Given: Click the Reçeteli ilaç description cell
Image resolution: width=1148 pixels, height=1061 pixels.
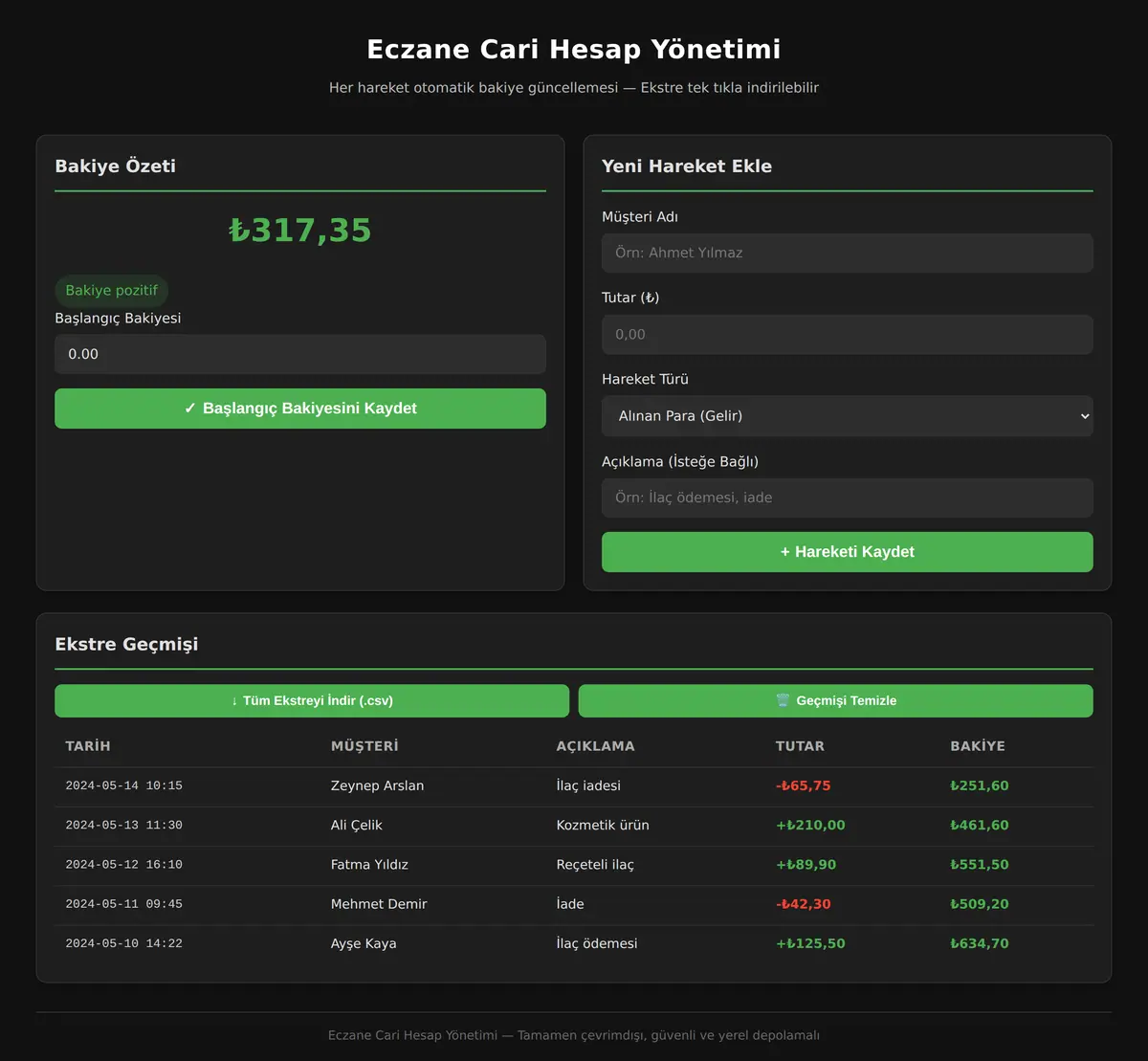Looking at the screenshot, I should (x=595, y=865).
